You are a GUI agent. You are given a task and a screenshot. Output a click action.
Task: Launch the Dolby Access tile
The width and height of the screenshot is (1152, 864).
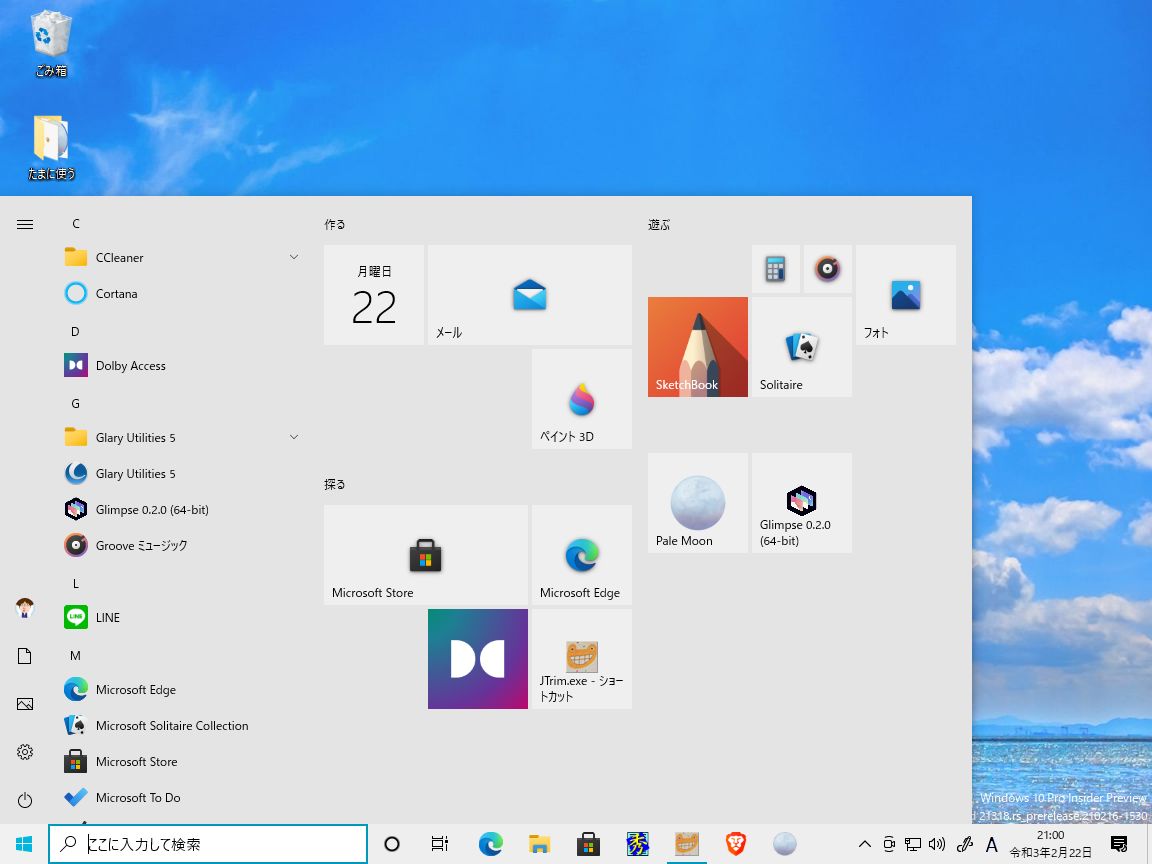tap(478, 659)
